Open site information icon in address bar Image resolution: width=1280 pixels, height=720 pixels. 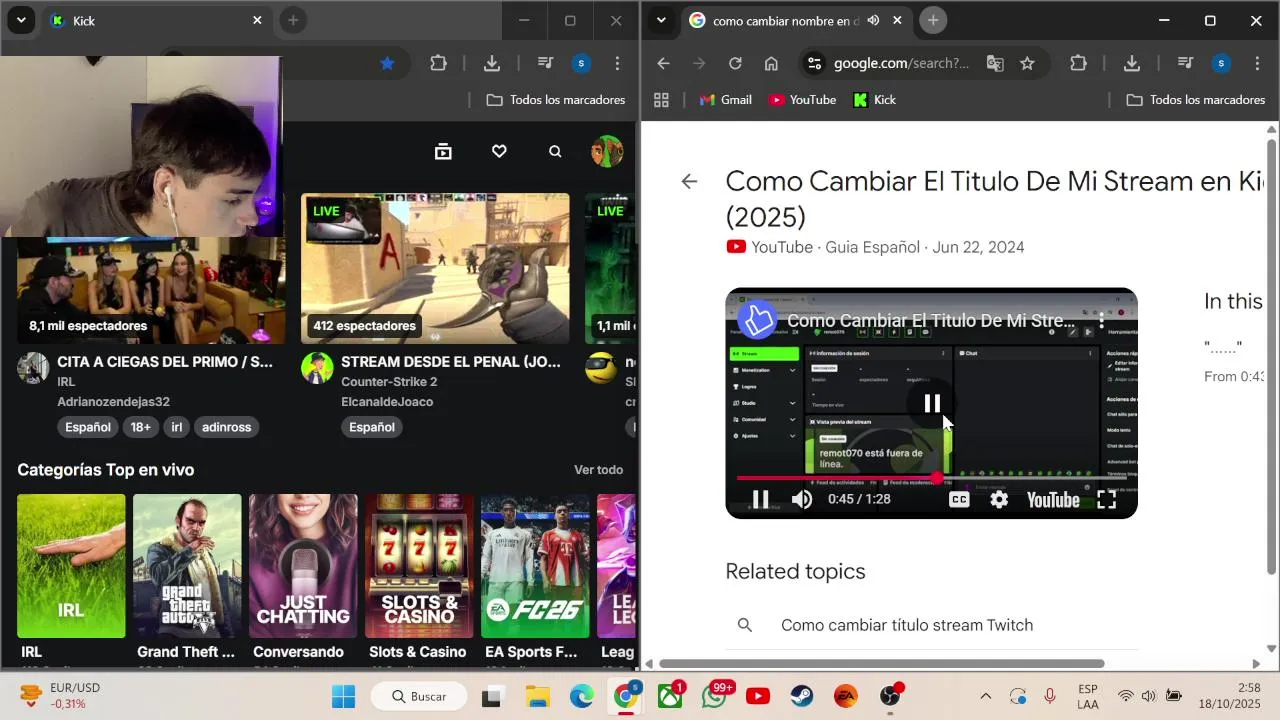click(814, 63)
